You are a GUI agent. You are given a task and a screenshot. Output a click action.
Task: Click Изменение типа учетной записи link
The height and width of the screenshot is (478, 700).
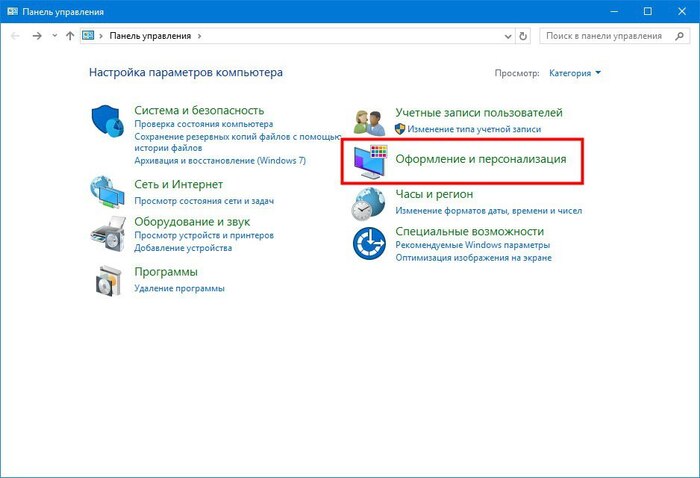pyautogui.click(x=474, y=129)
